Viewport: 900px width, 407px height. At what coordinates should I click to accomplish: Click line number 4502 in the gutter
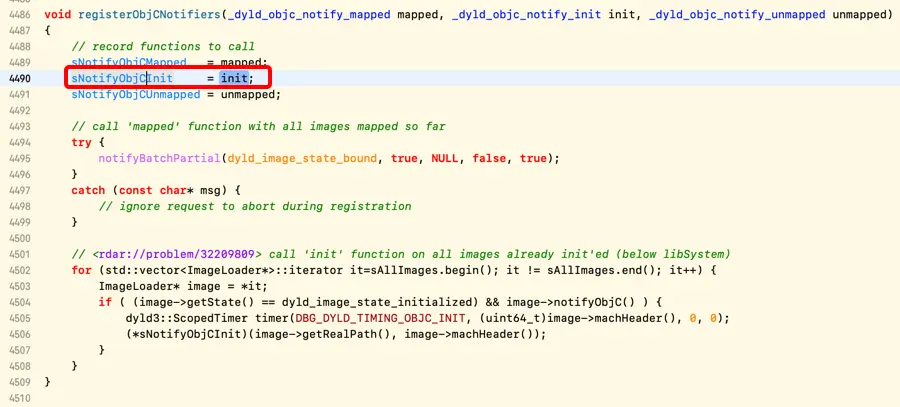pyautogui.click(x=20, y=270)
